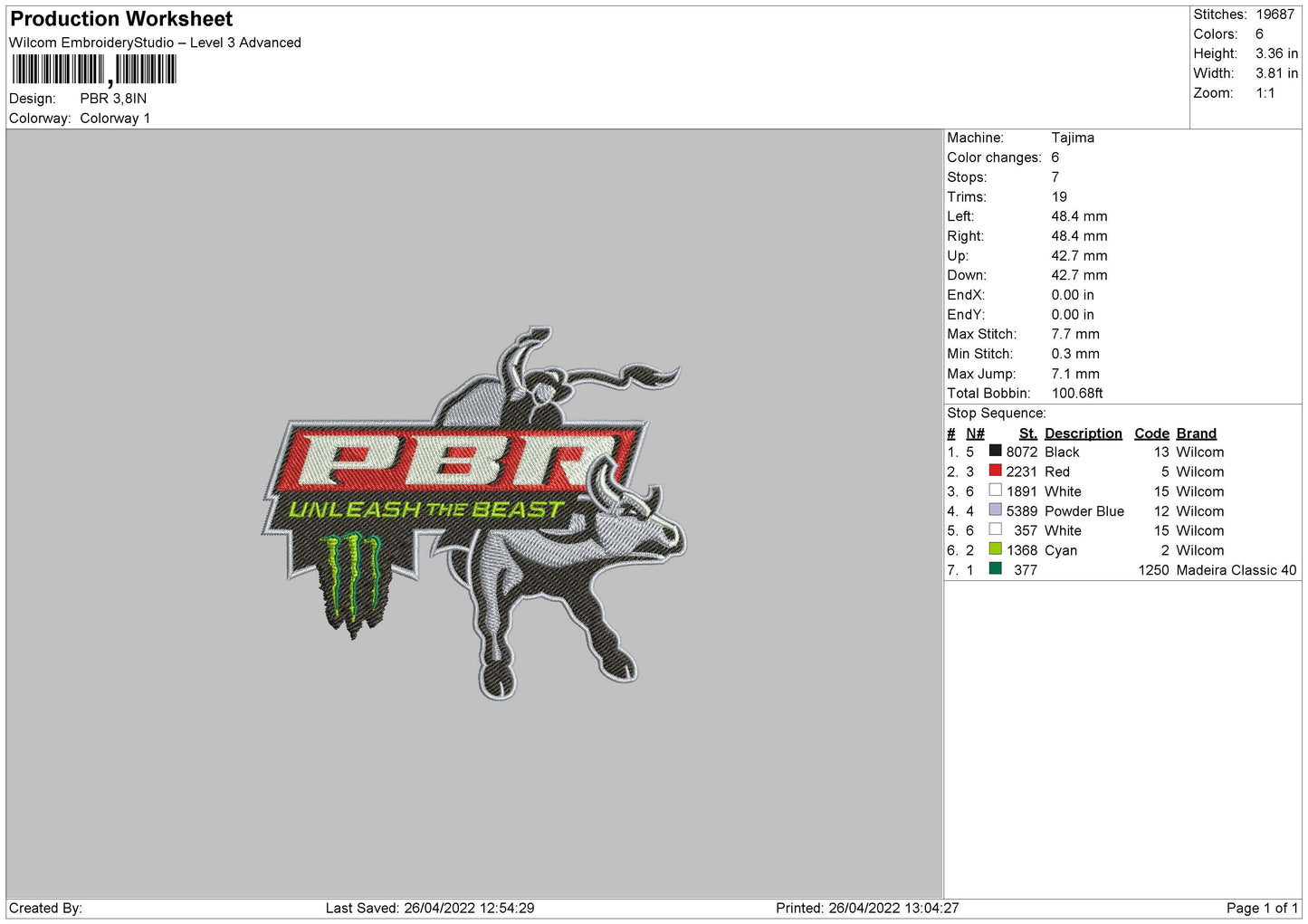Click the 'N#' column header

pyautogui.click(x=975, y=433)
